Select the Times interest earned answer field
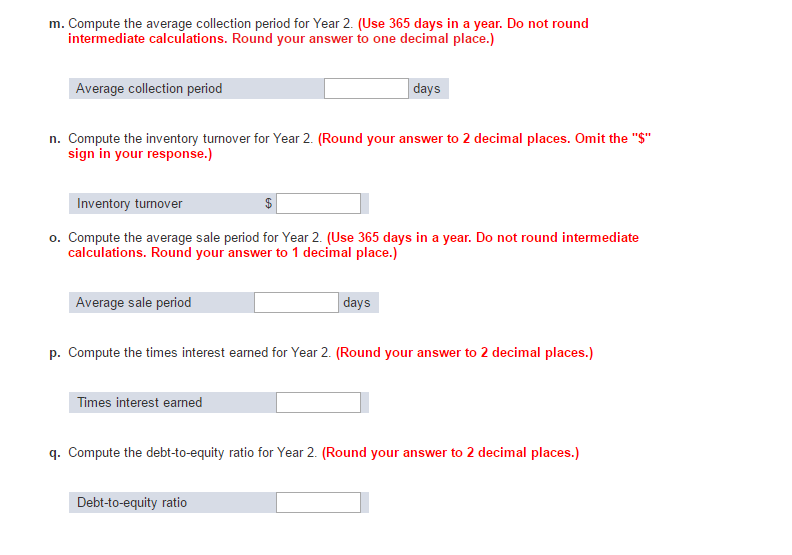This screenshot has width=792, height=555. pos(318,403)
